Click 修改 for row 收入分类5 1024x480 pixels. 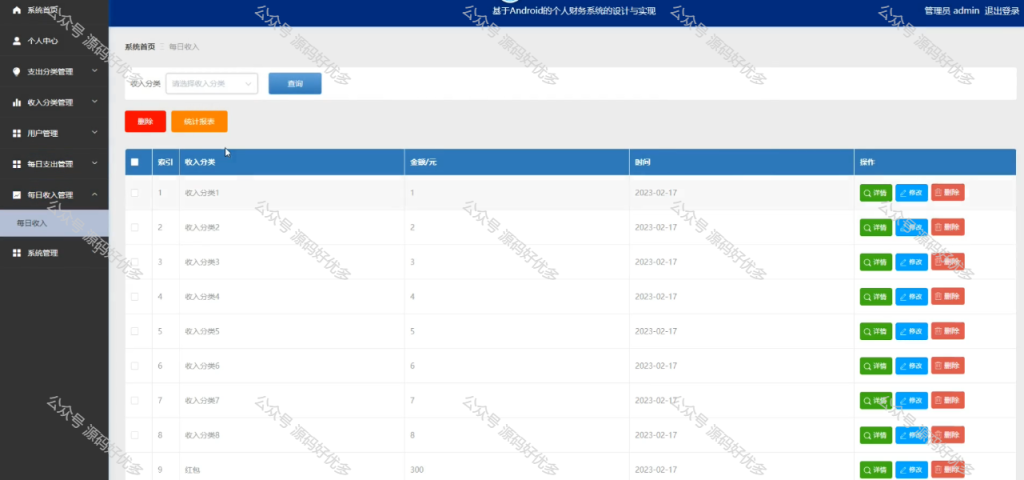coord(912,331)
